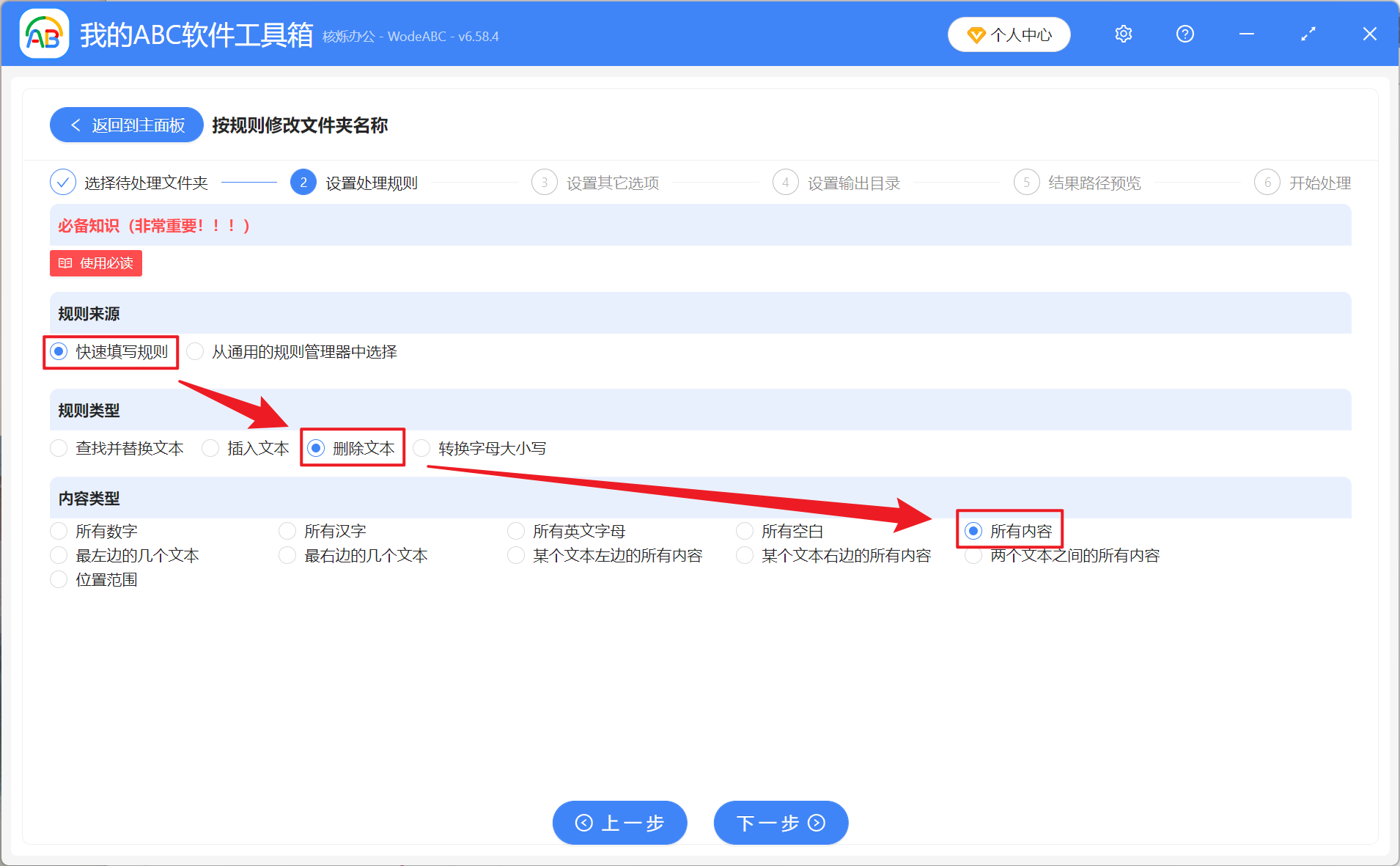Click the ABC toolbox logo icon
1400x866 pixels.
[43, 33]
